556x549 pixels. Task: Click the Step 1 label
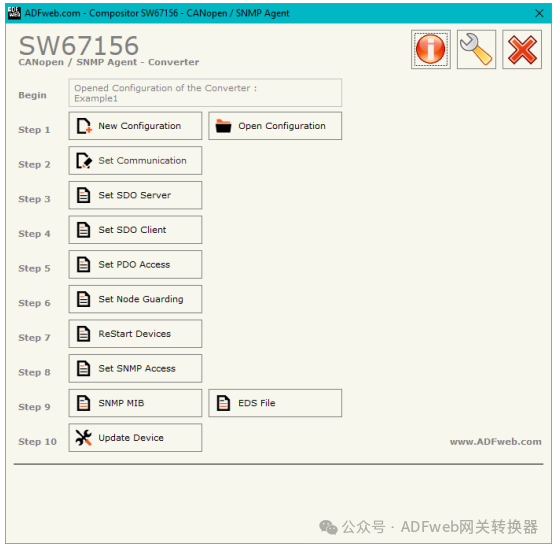click(34, 130)
